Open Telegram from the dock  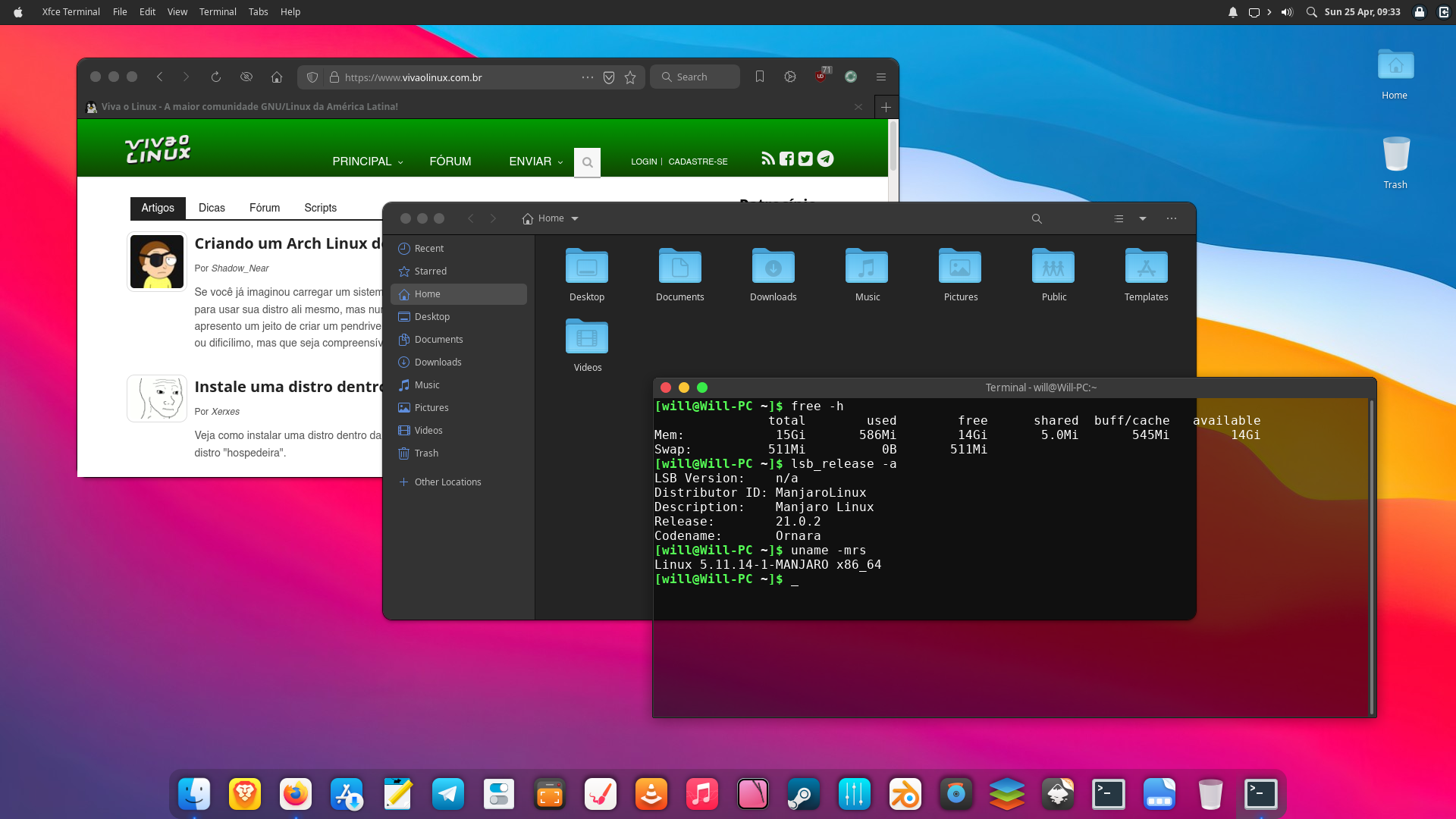tap(448, 794)
